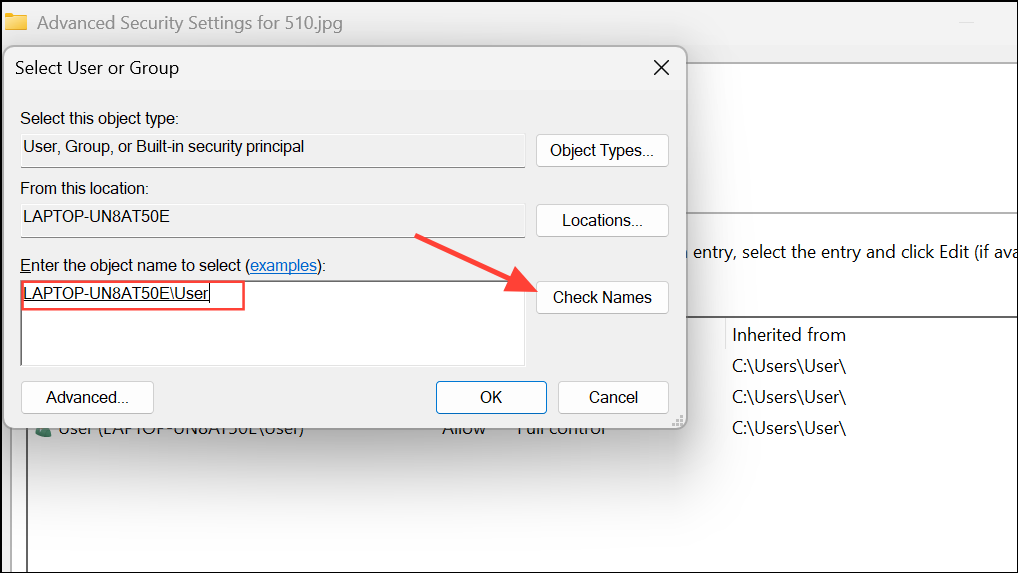Click the resize grip at the dialog corner
This screenshot has width=1018, height=573.
pyautogui.click(x=678, y=421)
